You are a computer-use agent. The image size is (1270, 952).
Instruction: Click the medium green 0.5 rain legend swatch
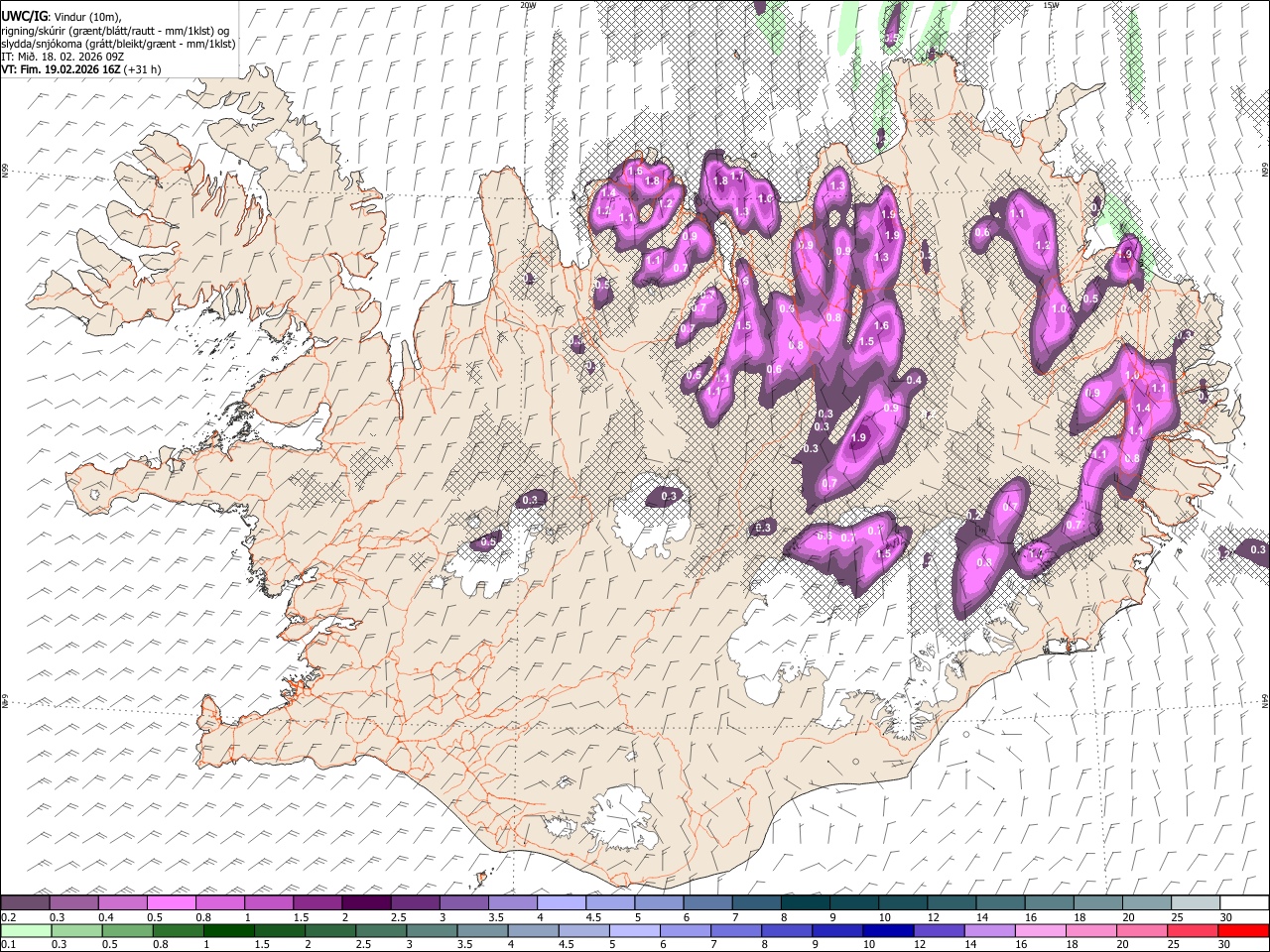tap(129, 931)
